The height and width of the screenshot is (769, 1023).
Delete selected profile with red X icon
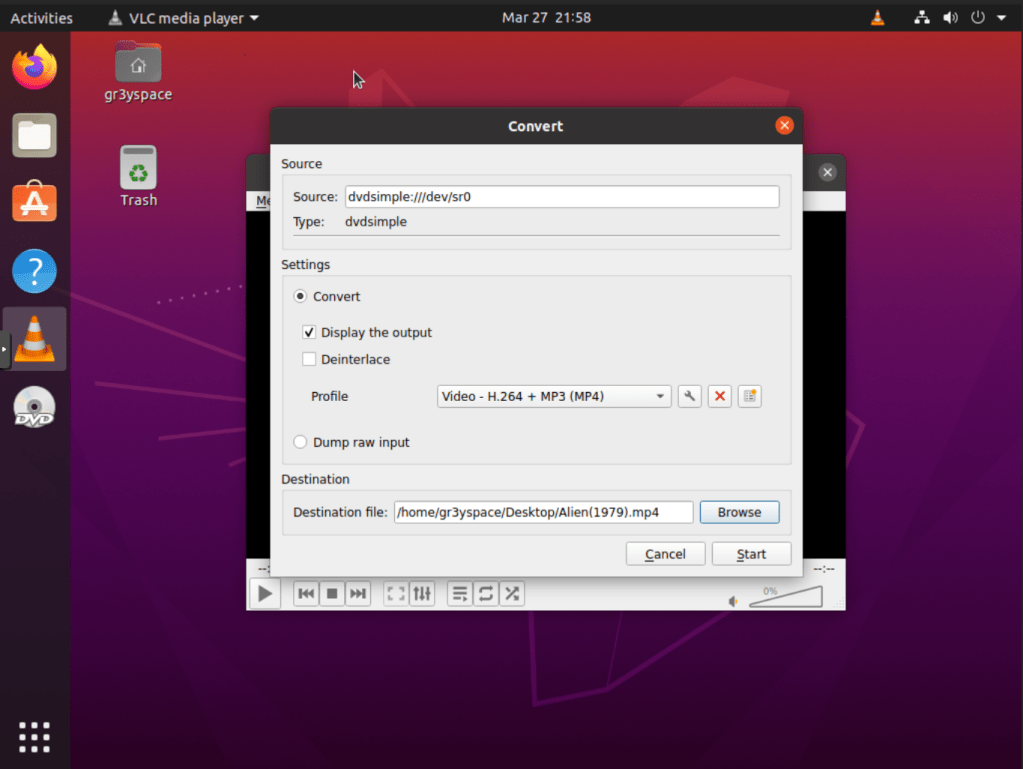coord(719,397)
